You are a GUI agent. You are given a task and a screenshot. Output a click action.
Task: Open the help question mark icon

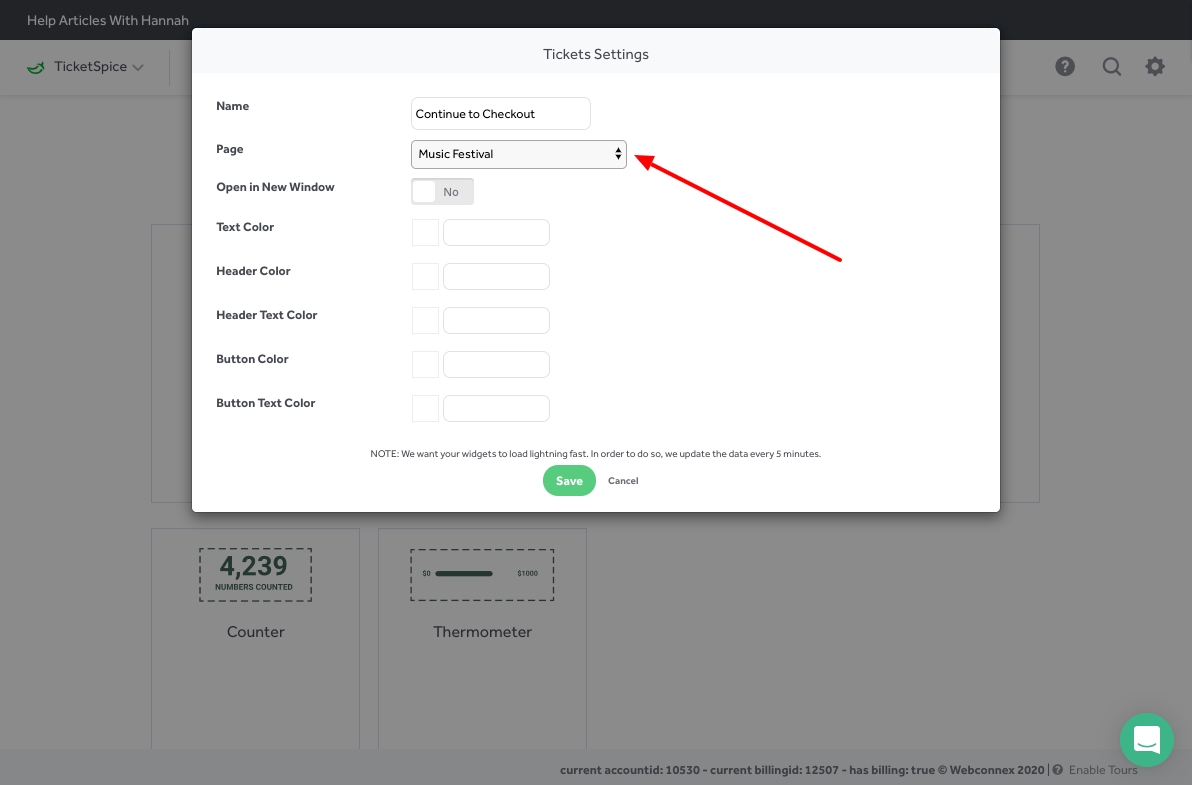pyautogui.click(x=1065, y=67)
